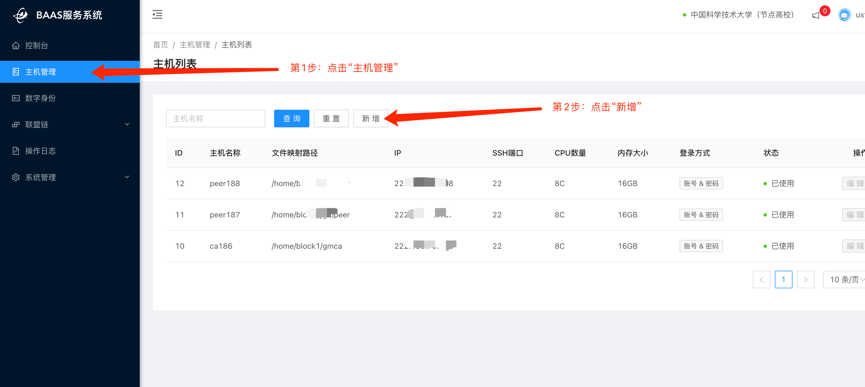The width and height of the screenshot is (865, 387).
Task: Click 账号 & 密码 tag in ca186 row
Action: 701,246
